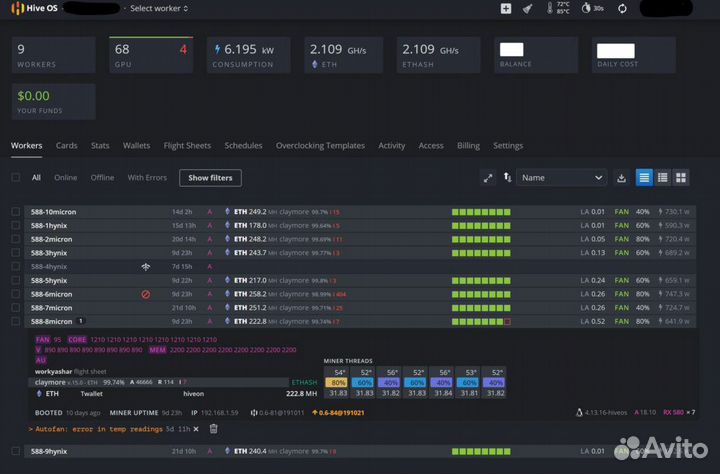Image resolution: width=720 pixels, height=474 pixels.
Task: Delete the Autofan error message with trash icon
Action: coord(213,428)
